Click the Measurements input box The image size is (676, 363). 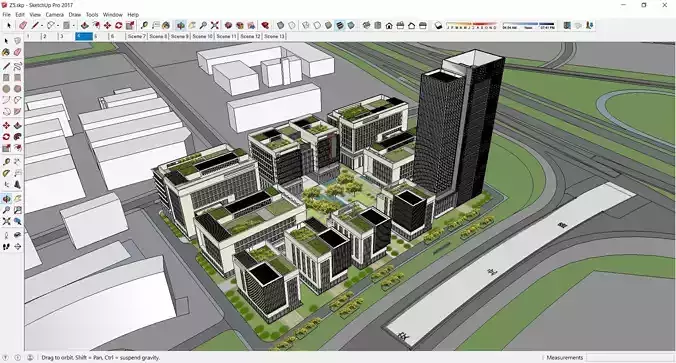[x=629, y=357]
